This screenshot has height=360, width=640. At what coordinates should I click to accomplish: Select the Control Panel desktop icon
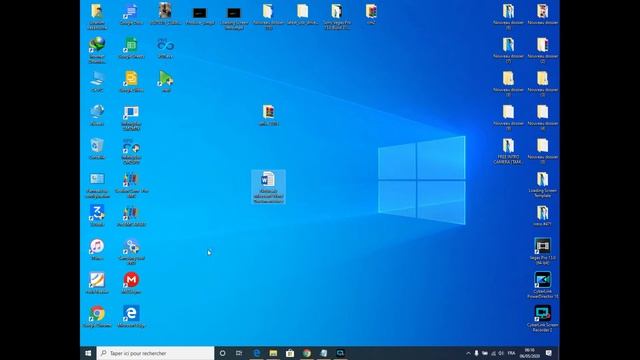pyautogui.click(x=97, y=185)
